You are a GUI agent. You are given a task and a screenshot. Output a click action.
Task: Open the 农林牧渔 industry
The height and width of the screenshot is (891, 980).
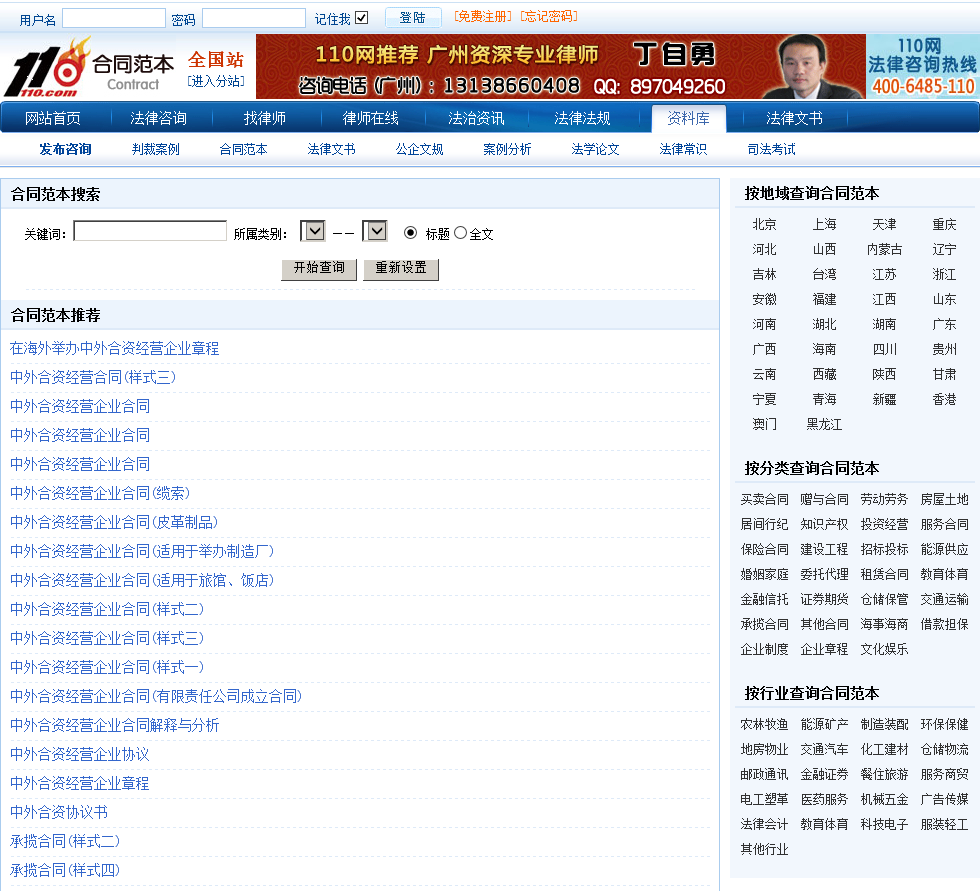point(764,724)
